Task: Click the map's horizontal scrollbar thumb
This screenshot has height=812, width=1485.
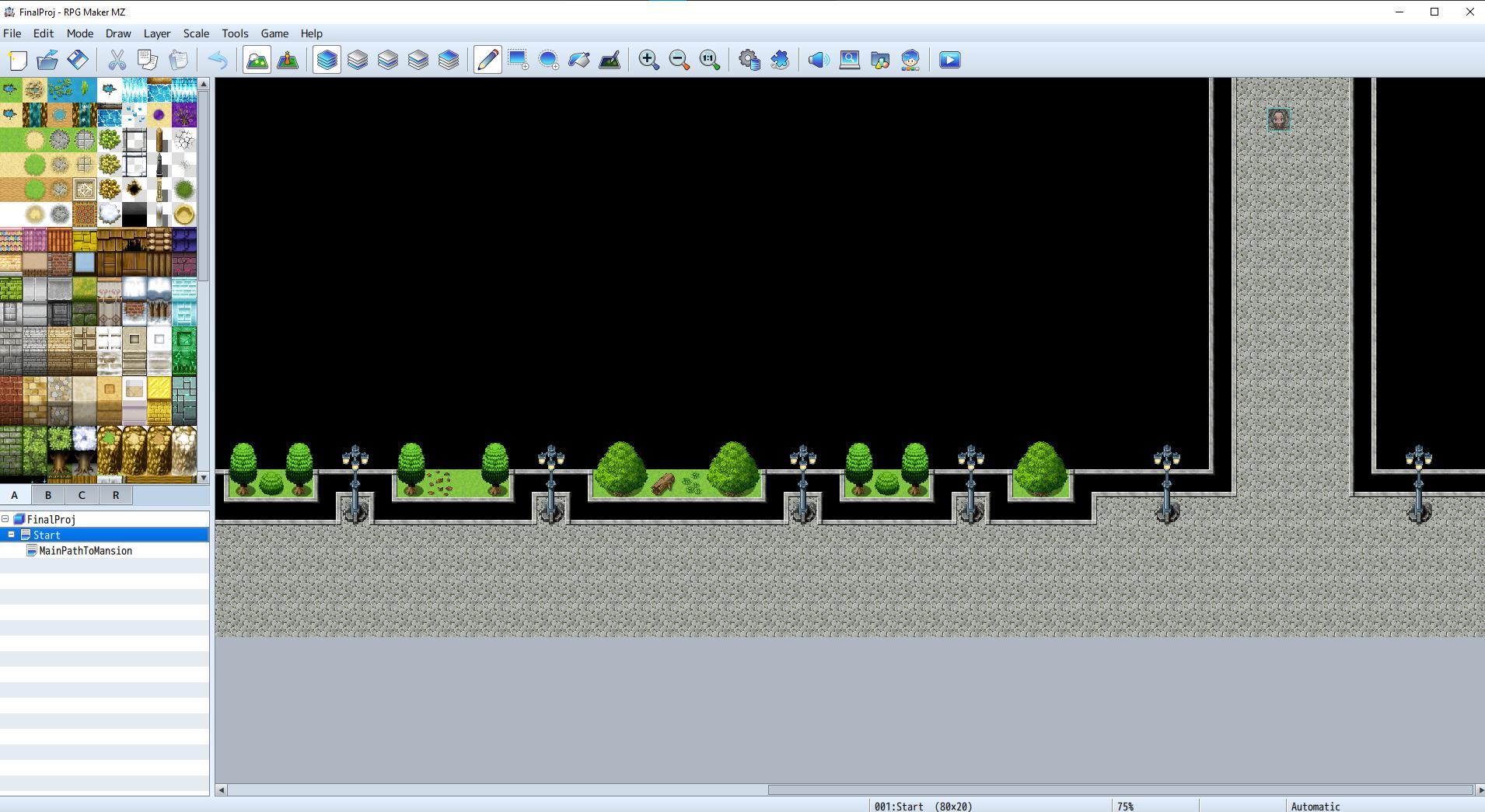Action: (x=1120, y=789)
